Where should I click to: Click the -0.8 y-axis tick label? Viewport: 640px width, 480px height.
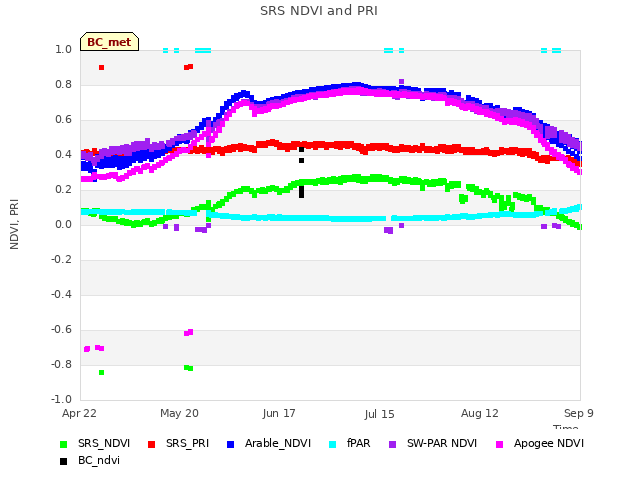coord(61,364)
